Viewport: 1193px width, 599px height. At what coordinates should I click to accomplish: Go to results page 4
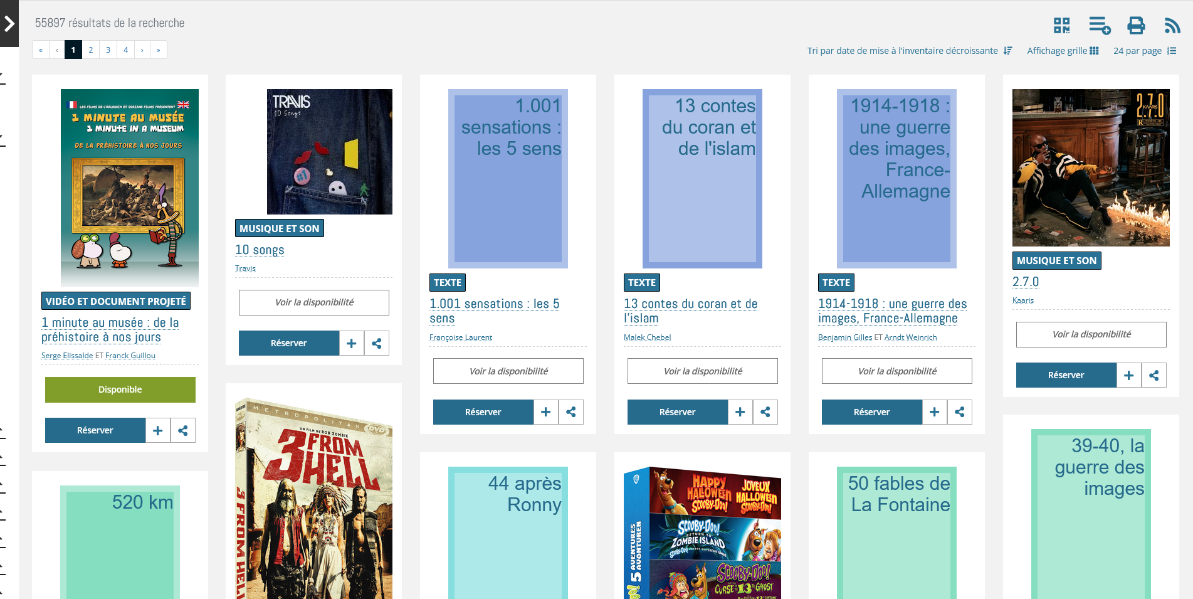tap(125, 49)
